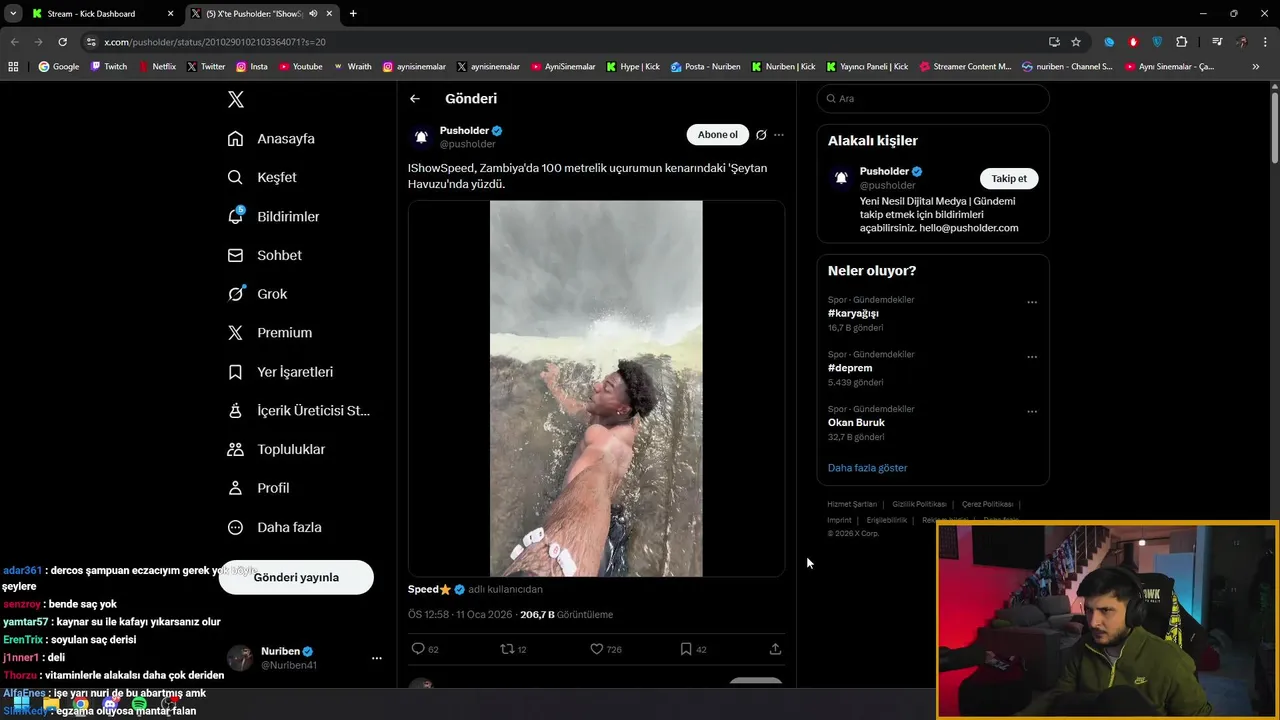Like the post with heart icon
This screenshot has height=720, width=1280.
click(x=596, y=649)
